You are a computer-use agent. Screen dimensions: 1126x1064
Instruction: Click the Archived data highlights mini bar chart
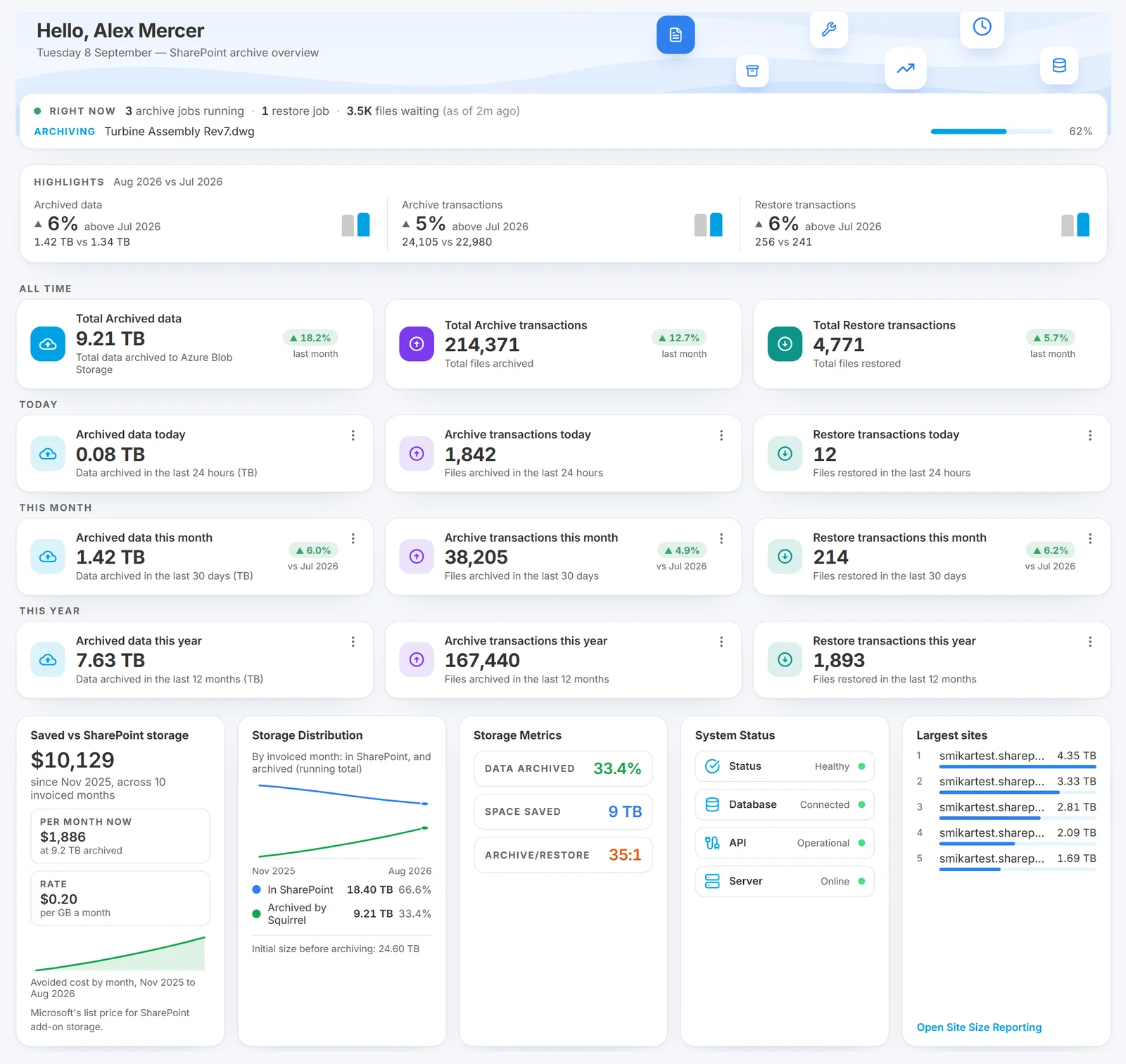click(x=356, y=224)
